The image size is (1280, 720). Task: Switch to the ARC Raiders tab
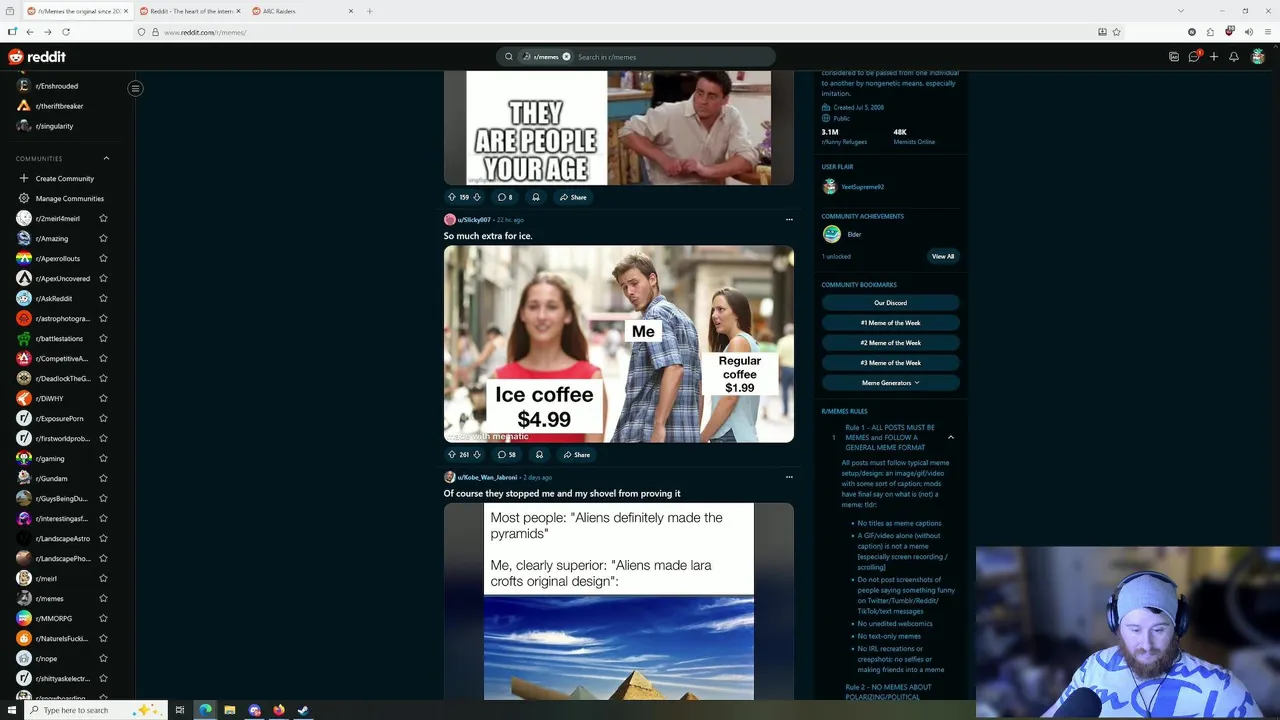click(x=303, y=11)
